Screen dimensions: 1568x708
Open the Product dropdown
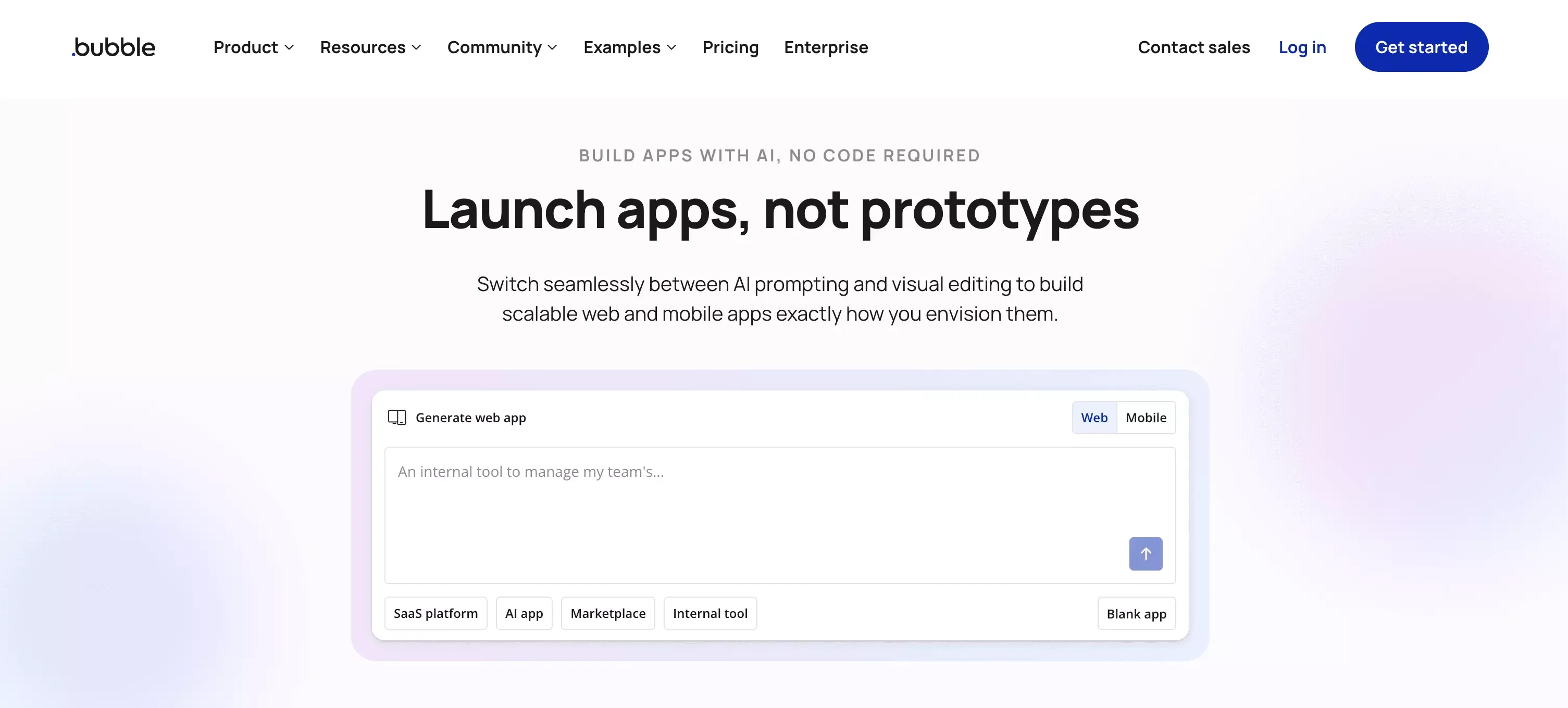point(253,47)
